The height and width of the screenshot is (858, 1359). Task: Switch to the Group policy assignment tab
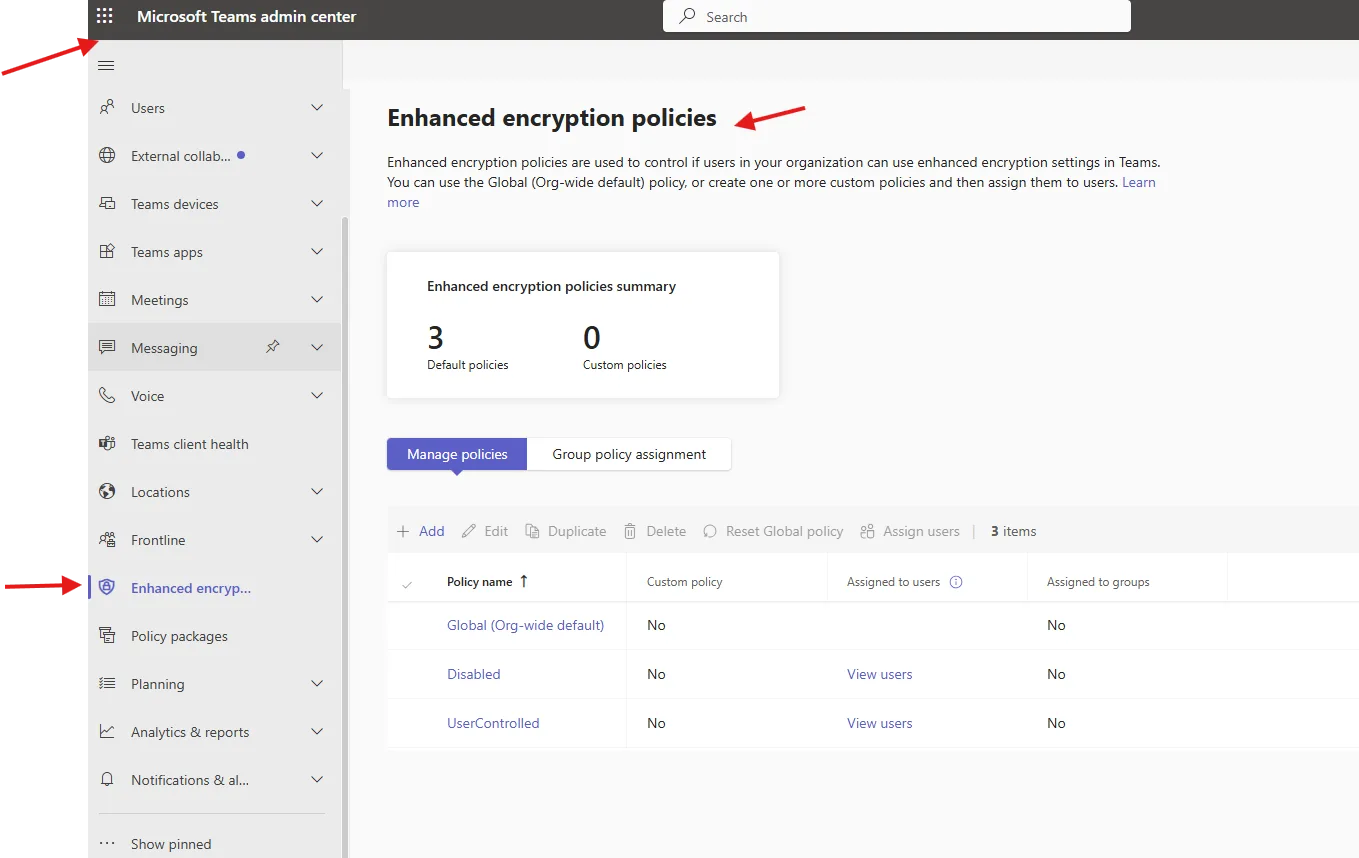[629, 454]
